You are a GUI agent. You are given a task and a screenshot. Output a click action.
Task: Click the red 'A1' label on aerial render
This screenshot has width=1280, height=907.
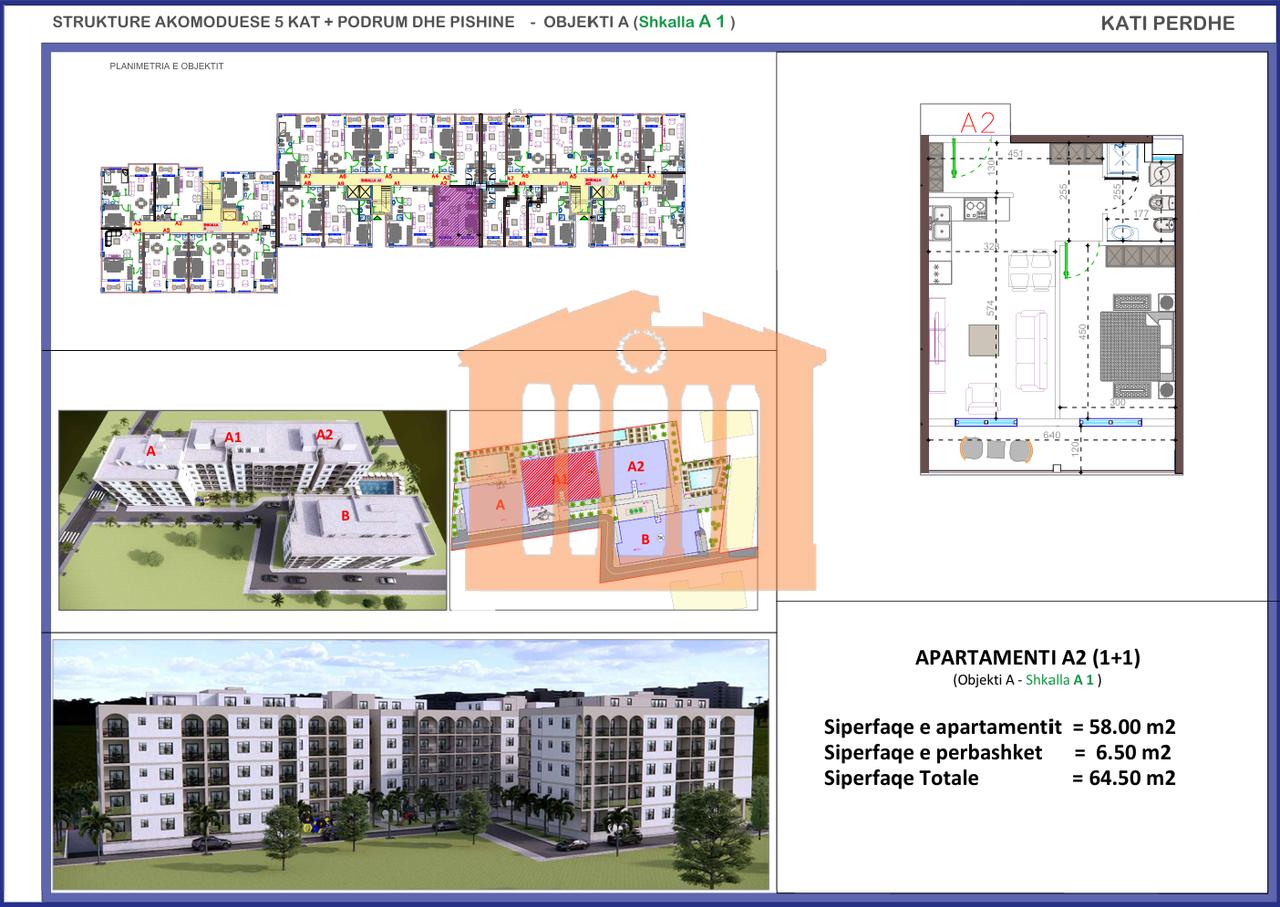(x=233, y=437)
